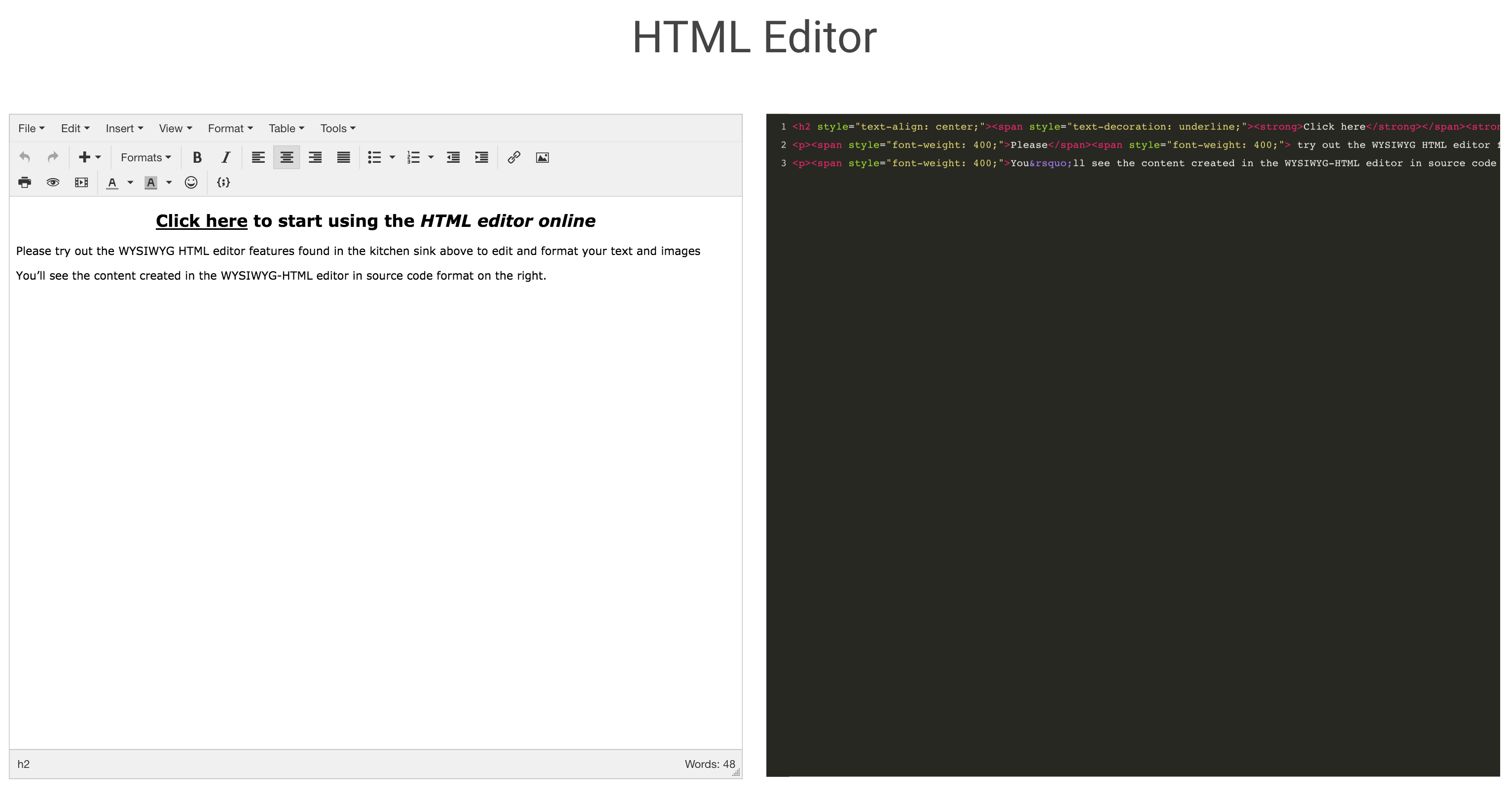The image size is (1512, 799).
Task: Click the Indent increase icon
Action: pyautogui.click(x=484, y=157)
